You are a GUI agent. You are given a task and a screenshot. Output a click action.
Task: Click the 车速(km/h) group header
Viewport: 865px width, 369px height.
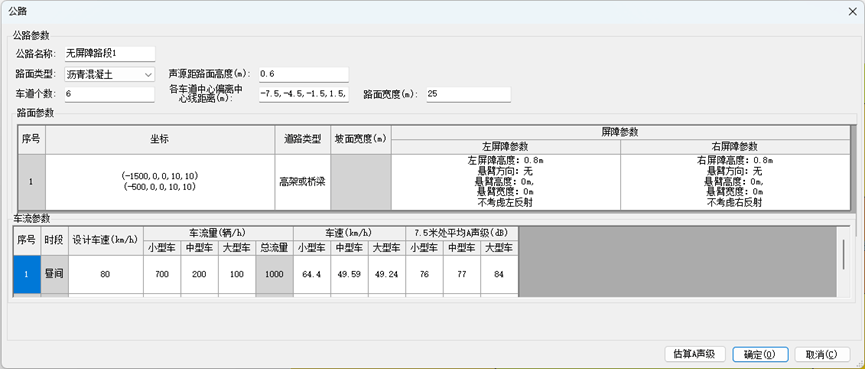pos(350,233)
